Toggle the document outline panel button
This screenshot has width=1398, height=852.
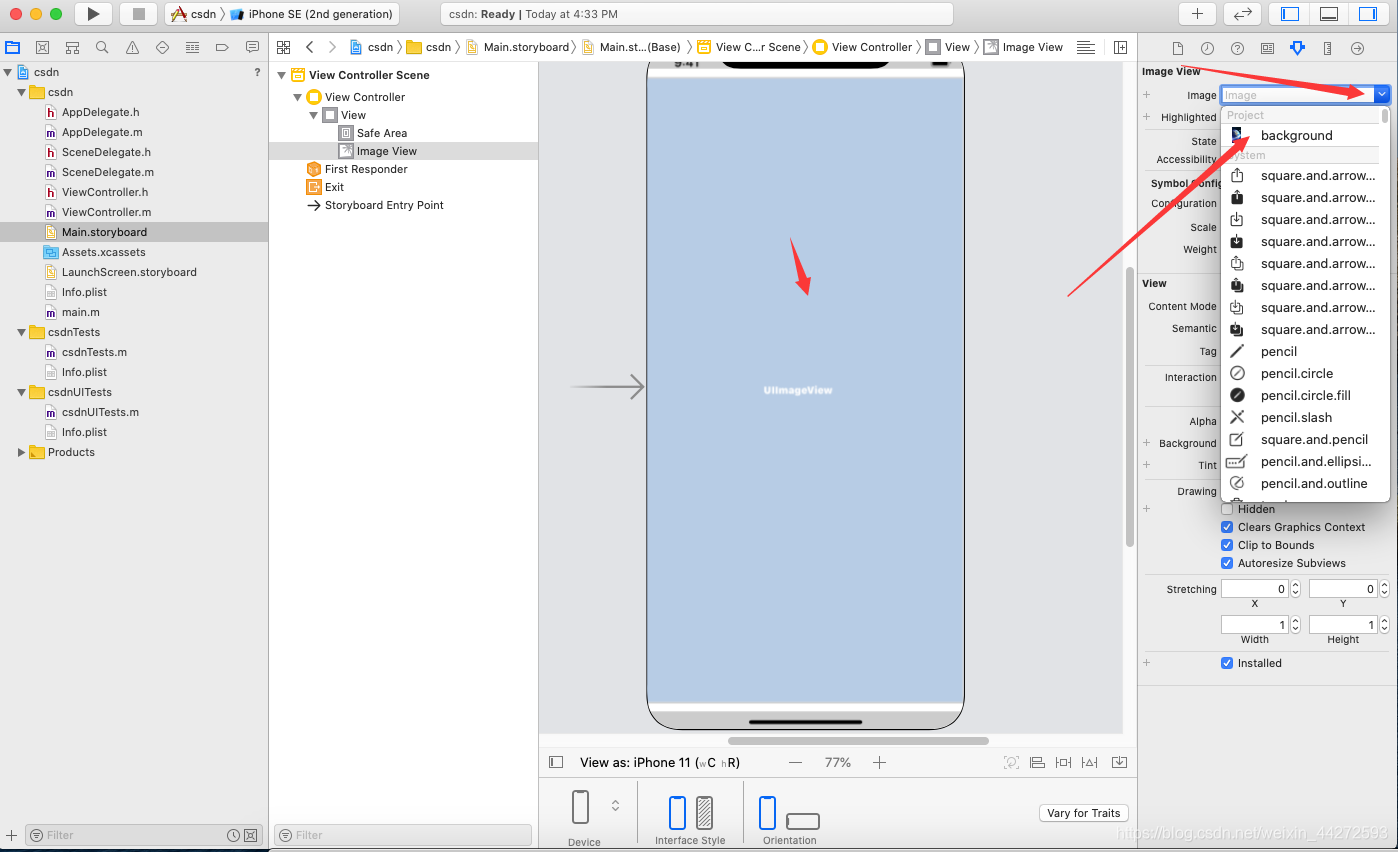556,762
